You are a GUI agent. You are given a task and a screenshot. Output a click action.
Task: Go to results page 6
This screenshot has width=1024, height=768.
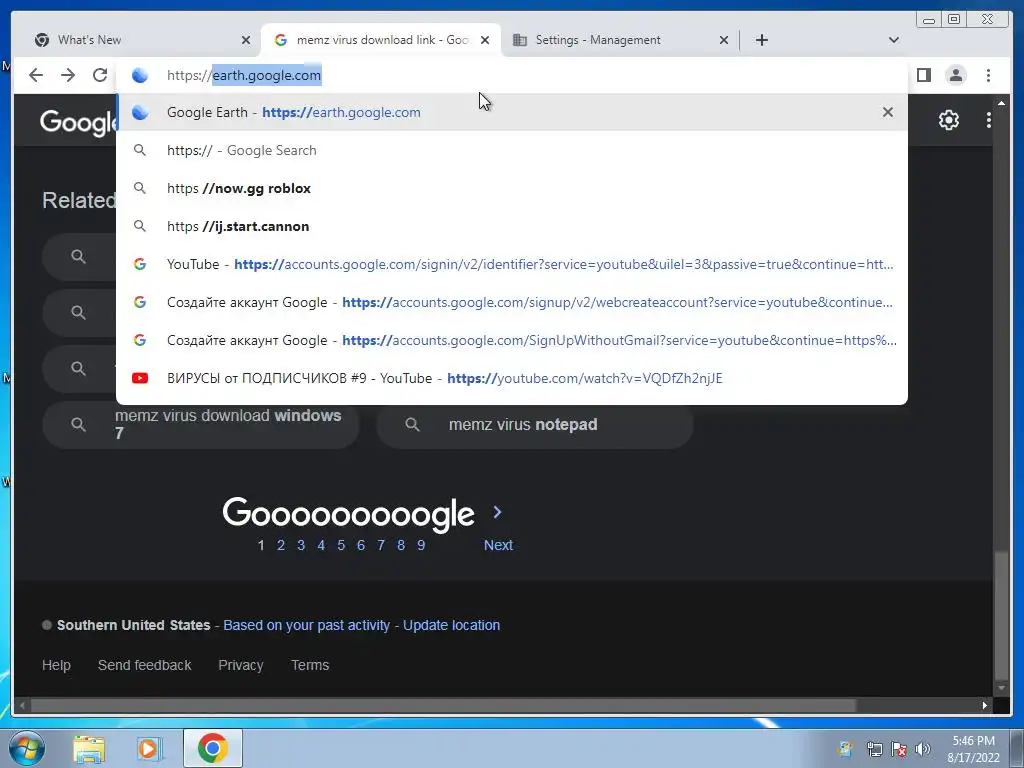tap(361, 545)
